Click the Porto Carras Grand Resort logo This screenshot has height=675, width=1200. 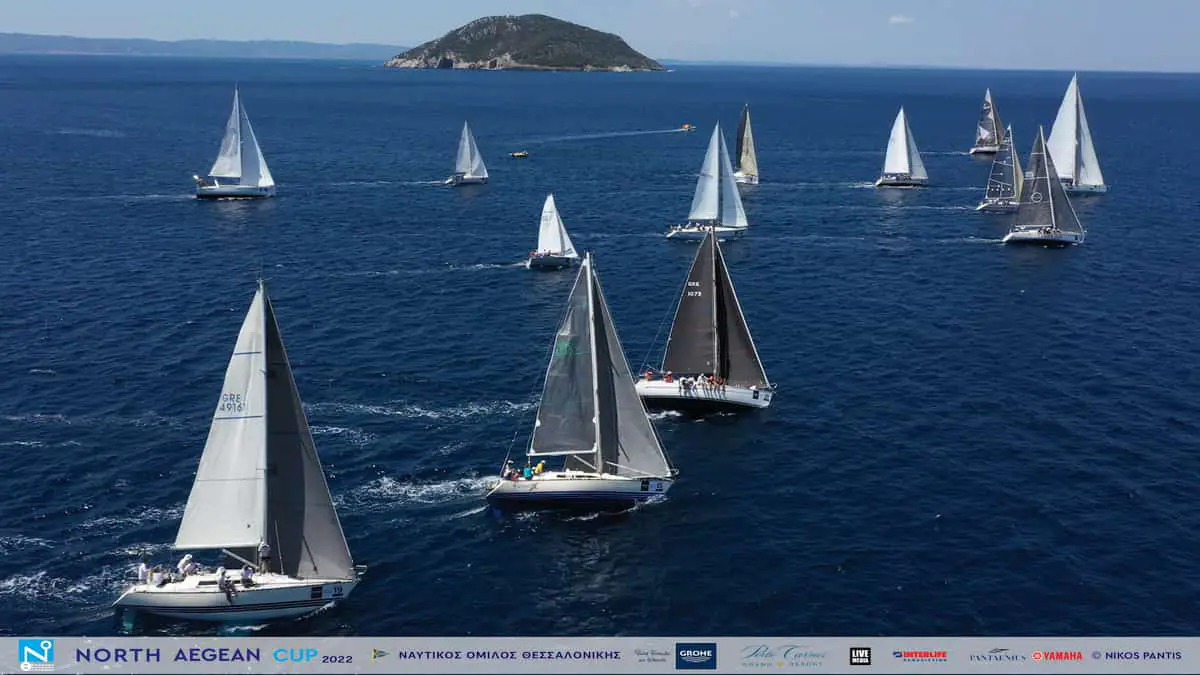click(x=783, y=655)
